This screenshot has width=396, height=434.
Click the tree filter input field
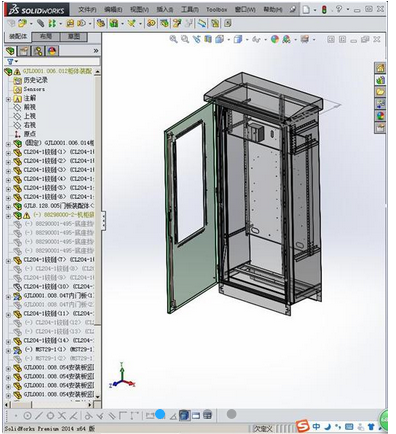57,61
